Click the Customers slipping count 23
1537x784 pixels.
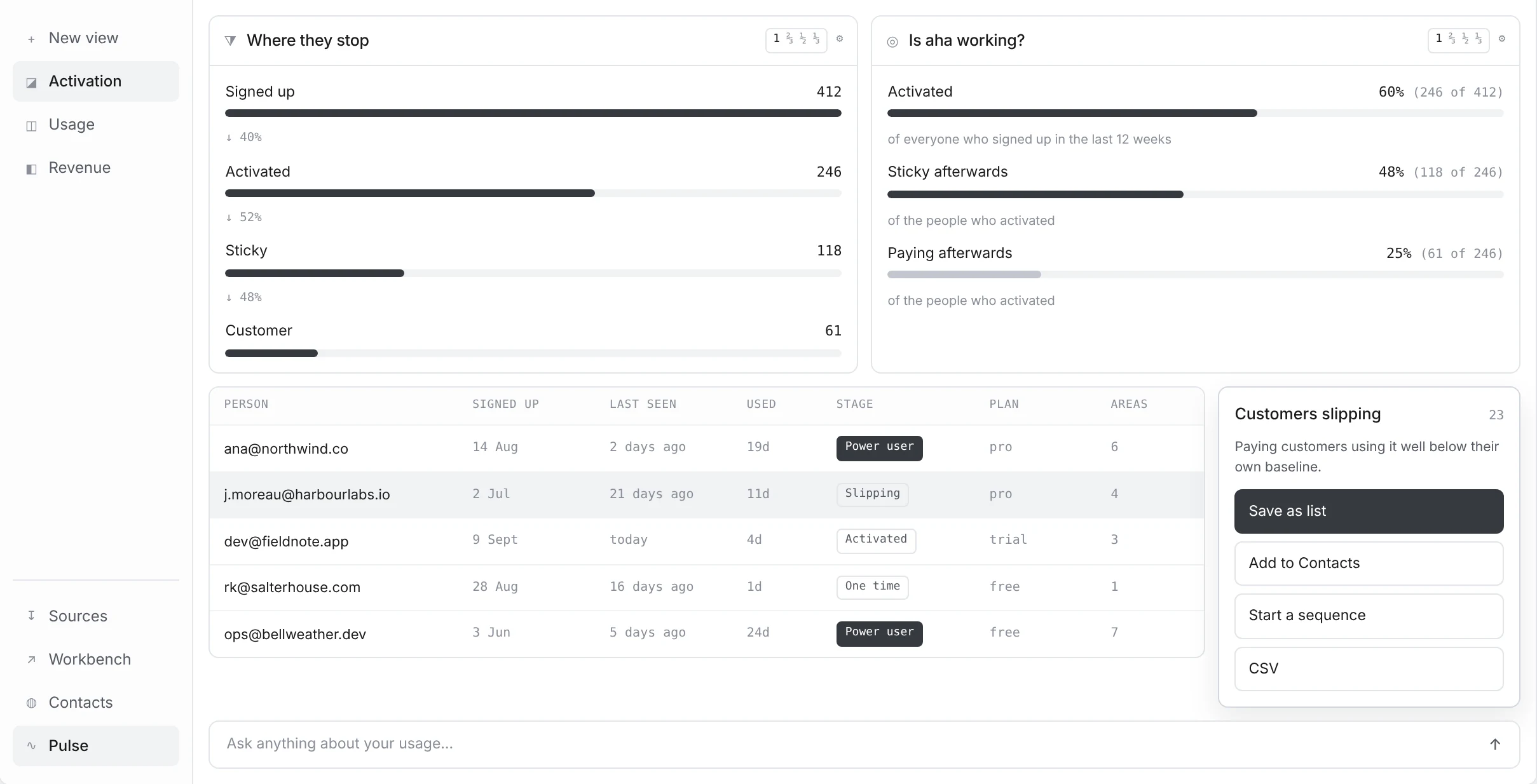point(1496,415)
